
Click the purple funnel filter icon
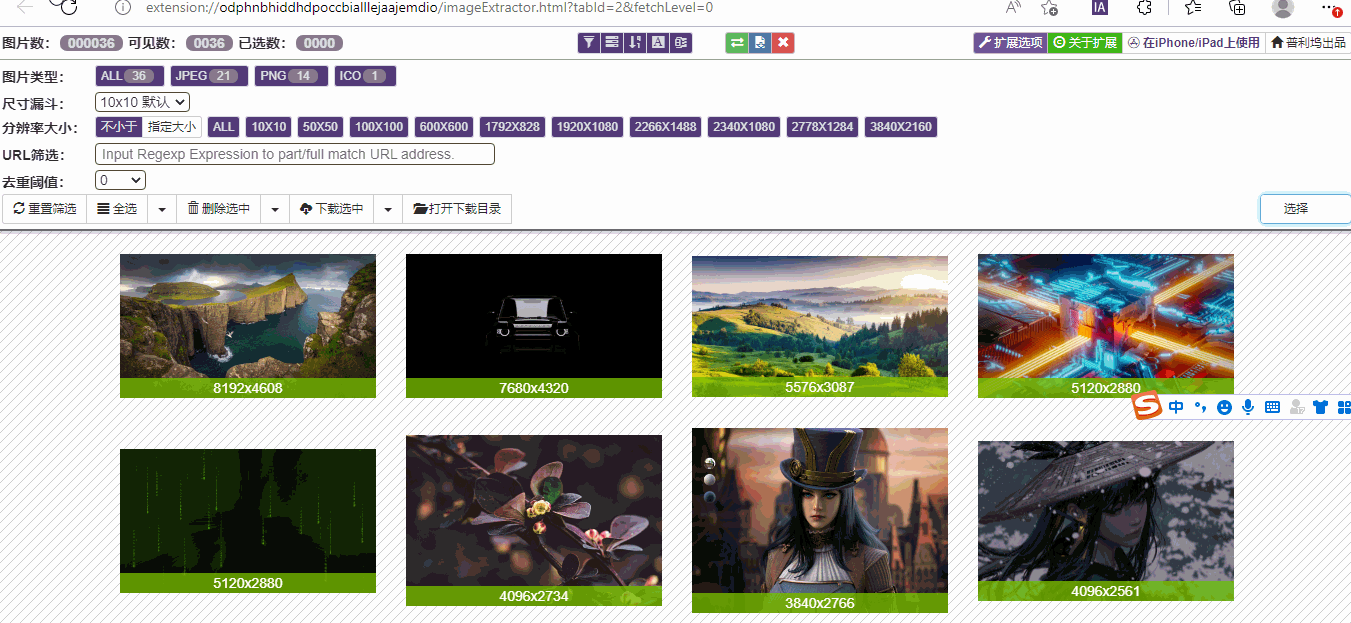click(589, 43)
